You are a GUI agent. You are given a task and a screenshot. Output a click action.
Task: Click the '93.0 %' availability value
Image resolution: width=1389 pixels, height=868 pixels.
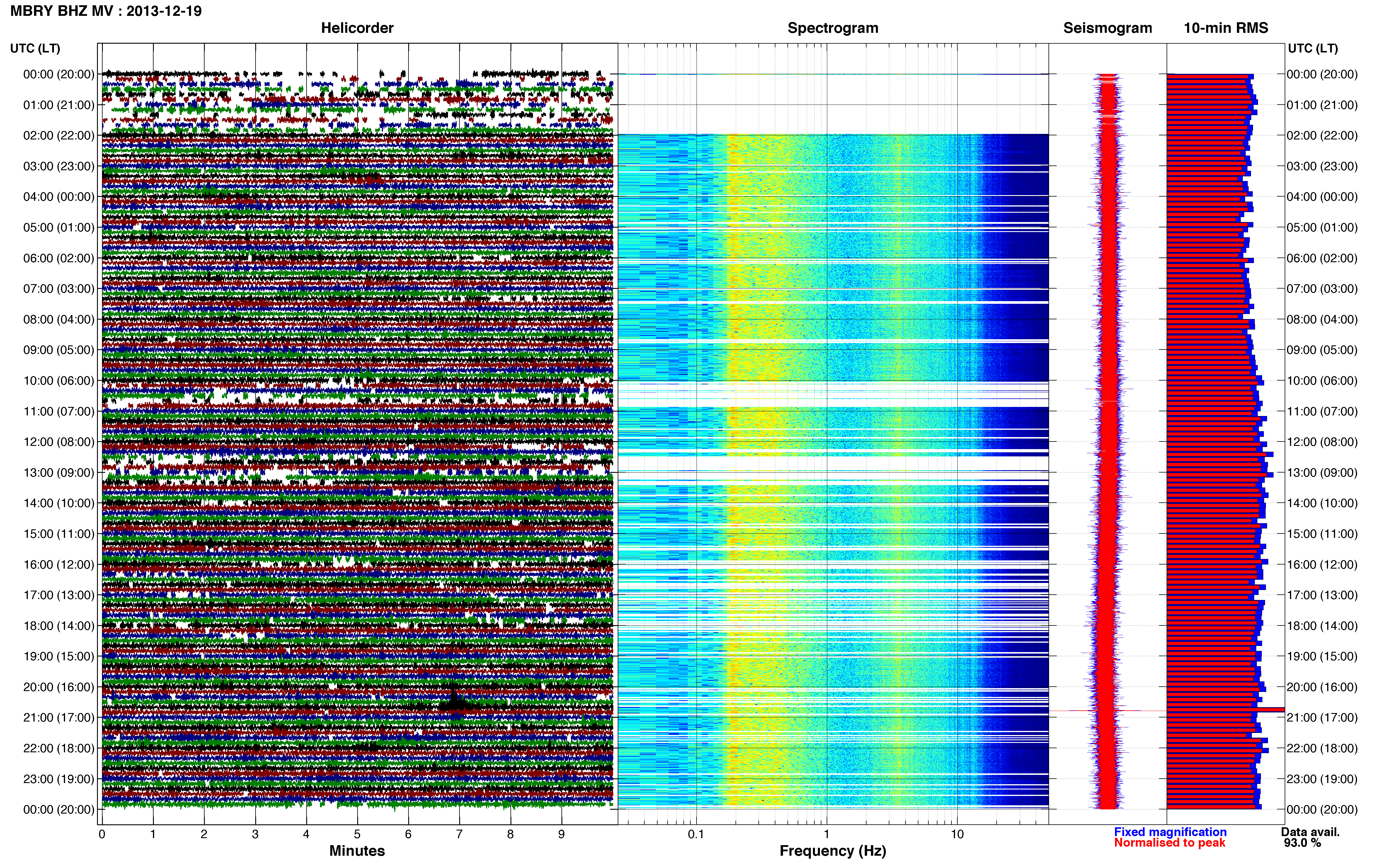pos(1302,843)
